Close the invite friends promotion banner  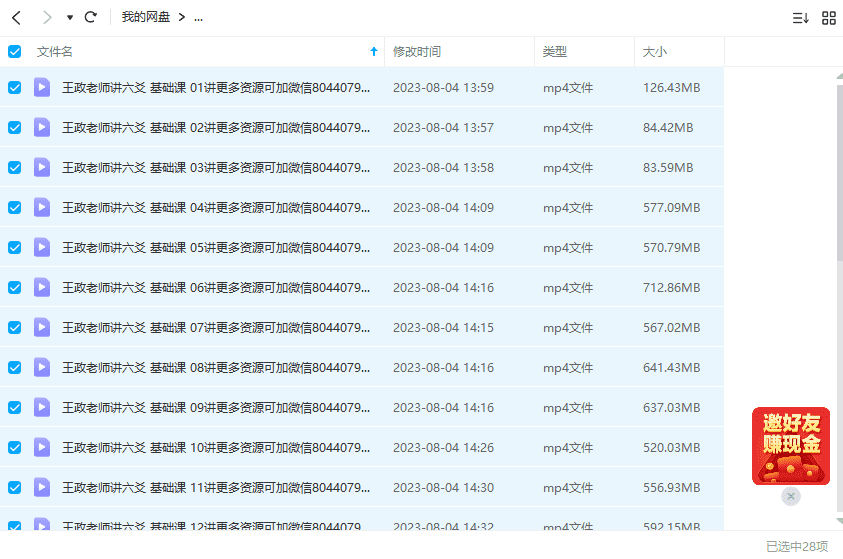tap(791, 496)
